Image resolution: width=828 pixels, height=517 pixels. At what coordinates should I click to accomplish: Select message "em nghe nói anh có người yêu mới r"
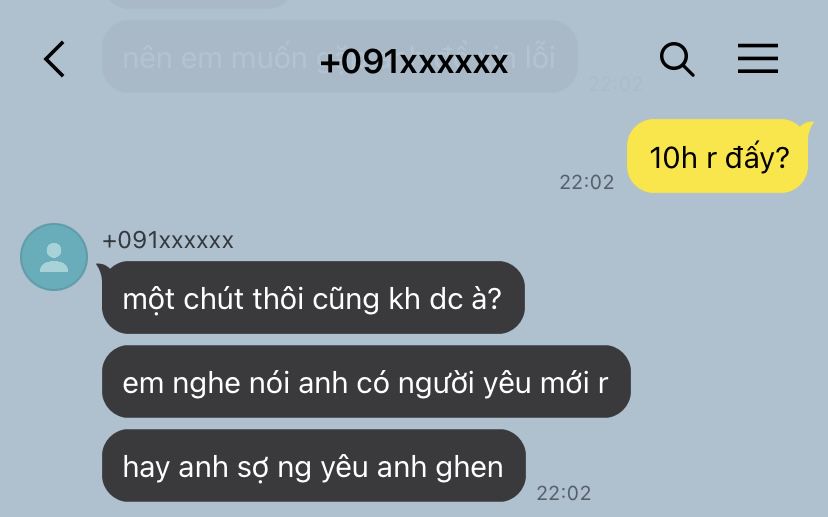point(366,382)
